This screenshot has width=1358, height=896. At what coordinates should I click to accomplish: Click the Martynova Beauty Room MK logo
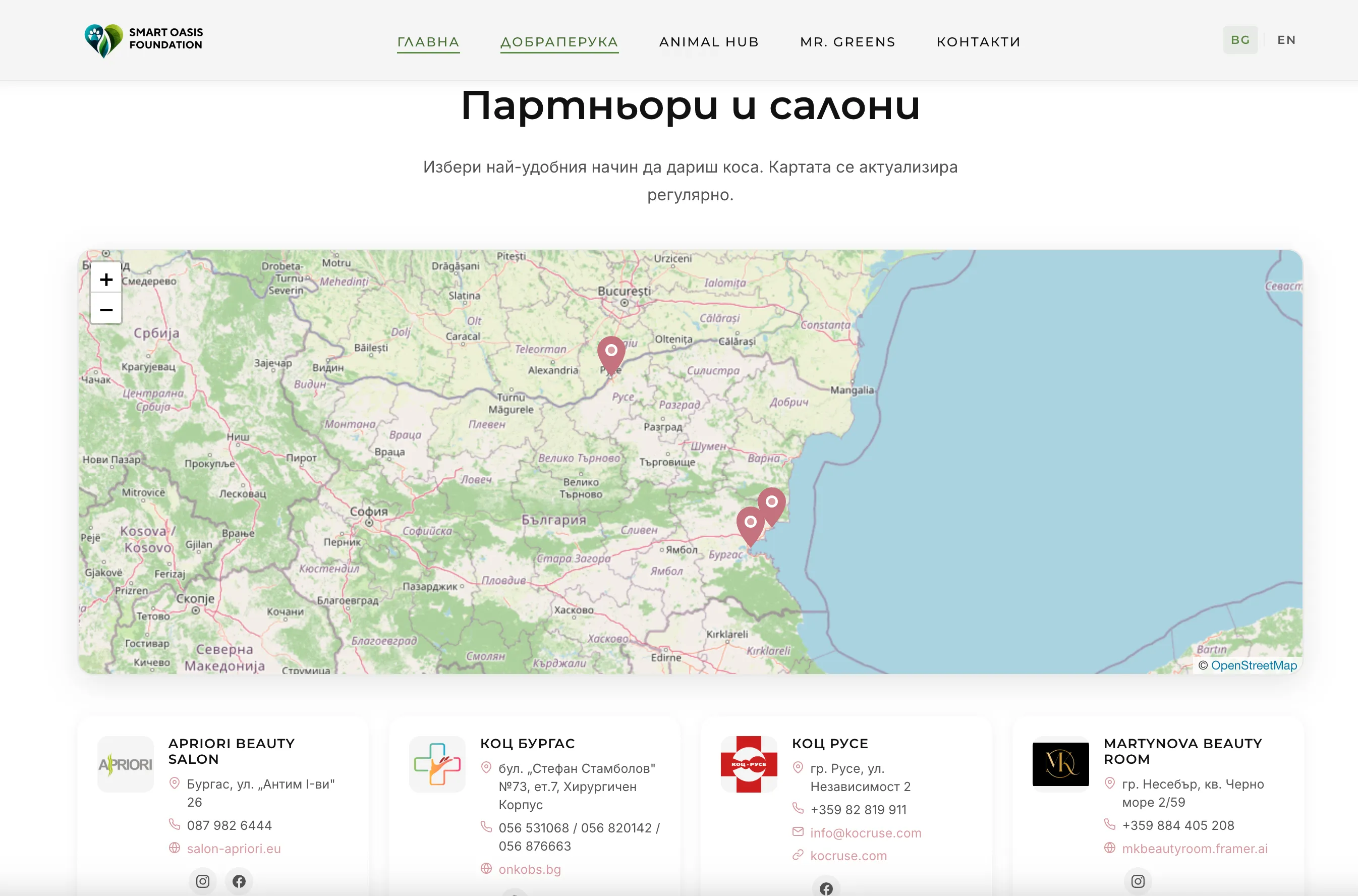[x=1060, y=764]
